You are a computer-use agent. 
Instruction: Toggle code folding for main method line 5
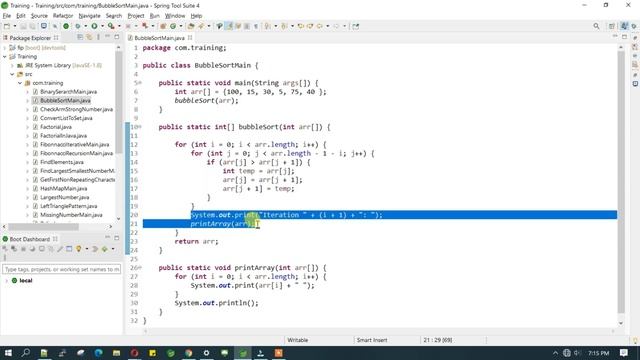click(x=140, y=83)
